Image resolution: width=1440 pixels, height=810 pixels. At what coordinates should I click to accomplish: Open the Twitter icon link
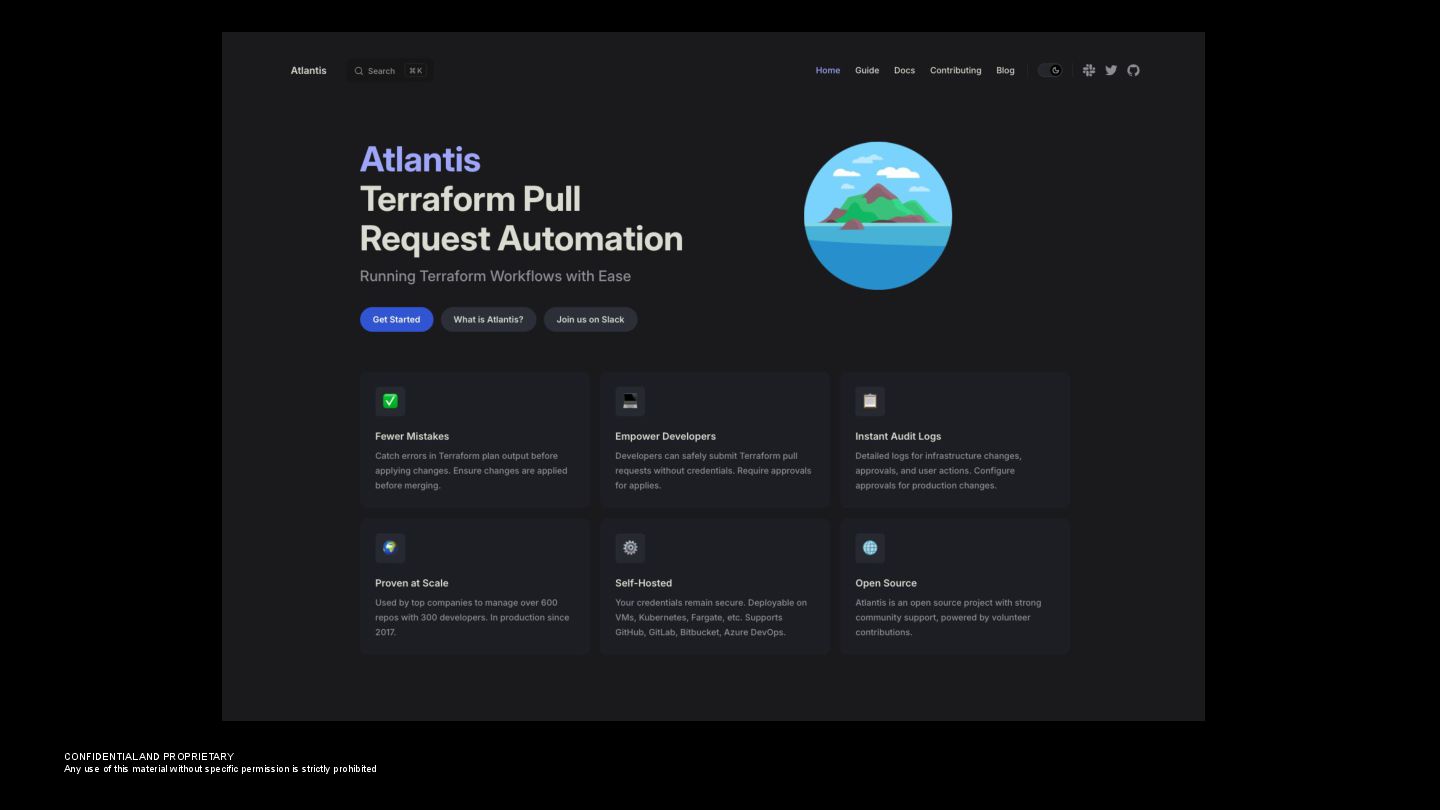pyautogui.click(x=1111, y=70)
